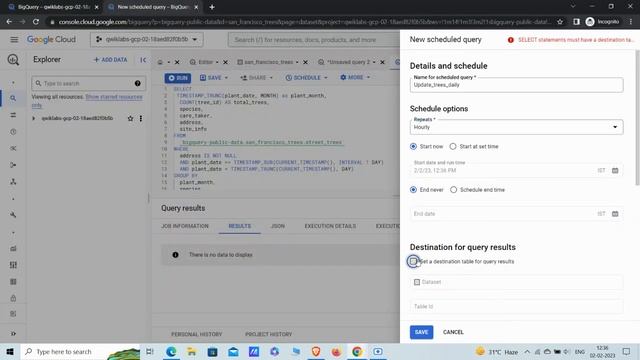Open the SAVE dropdown menu
Viewport: 640px width, 360px height.
coord(227,78)
